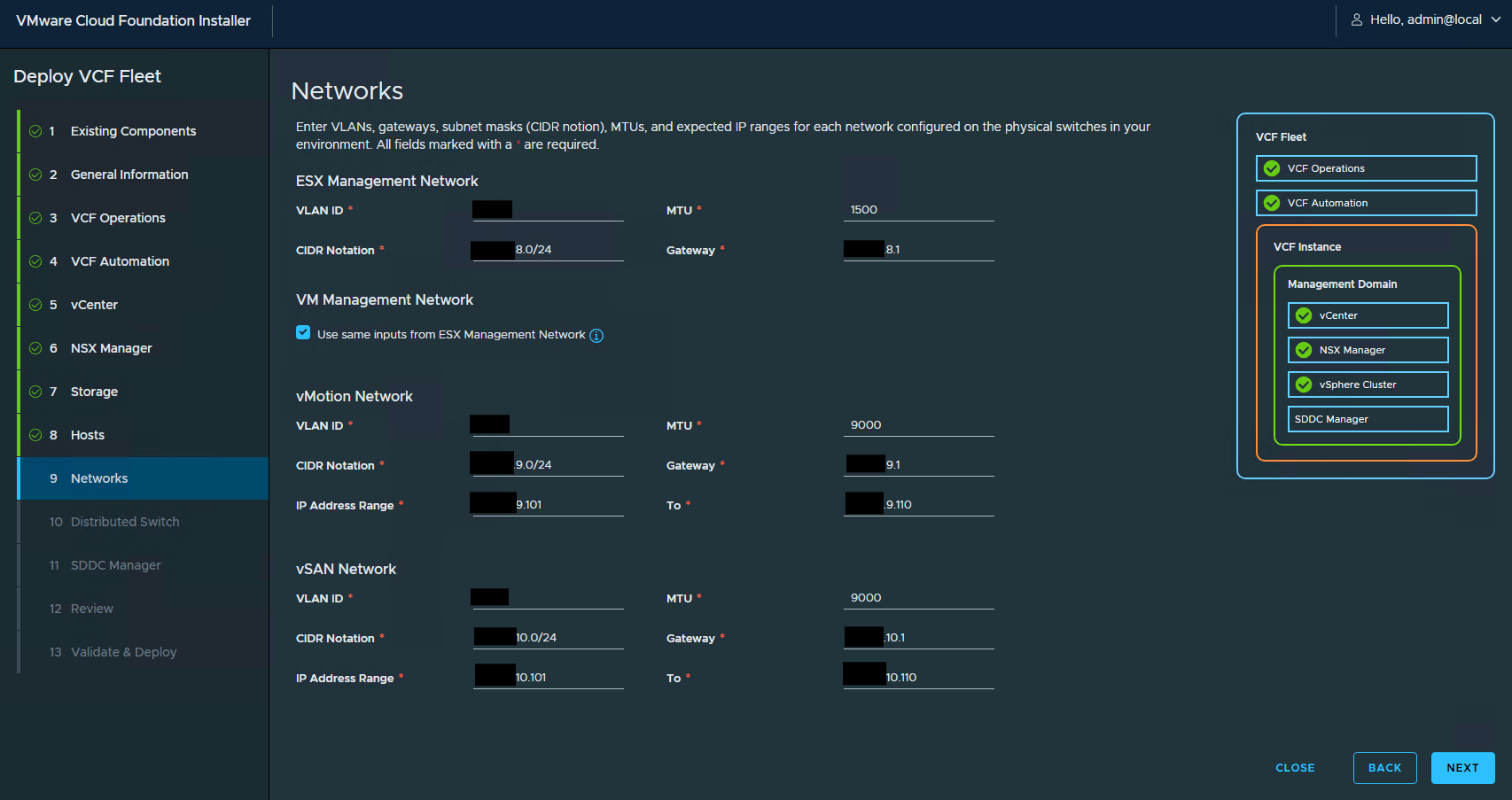Click the vMotion MTU field
1512x800 pixels.
tap(919, 425)
